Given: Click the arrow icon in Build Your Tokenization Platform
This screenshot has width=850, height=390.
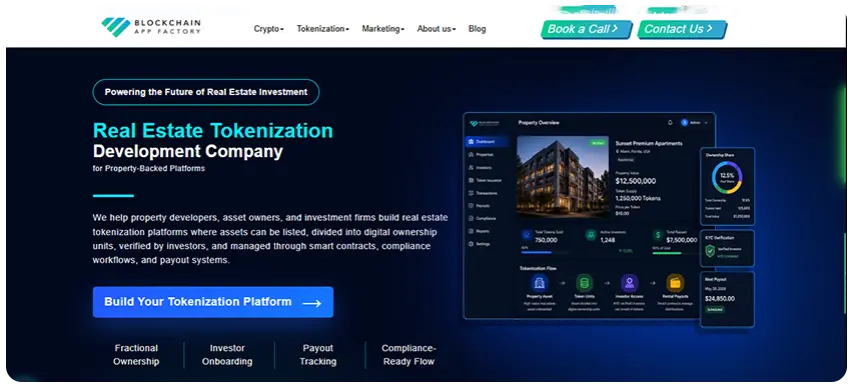Looking at the screenshot, I should (312, 303).
